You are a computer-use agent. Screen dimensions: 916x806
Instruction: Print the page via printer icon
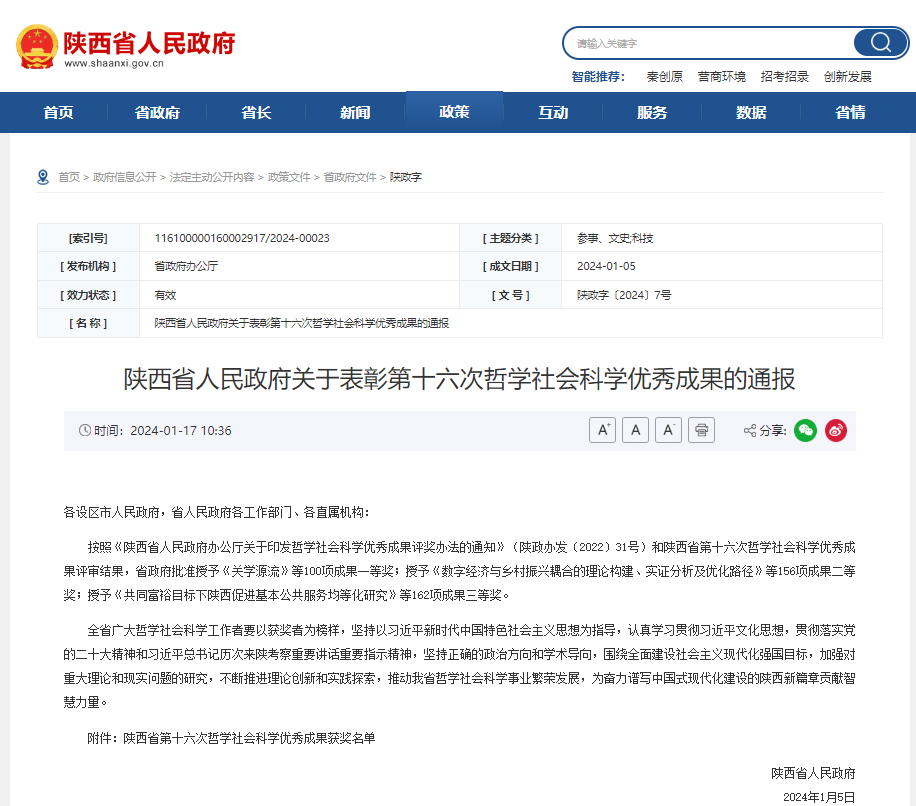click(x=702, y=430)
